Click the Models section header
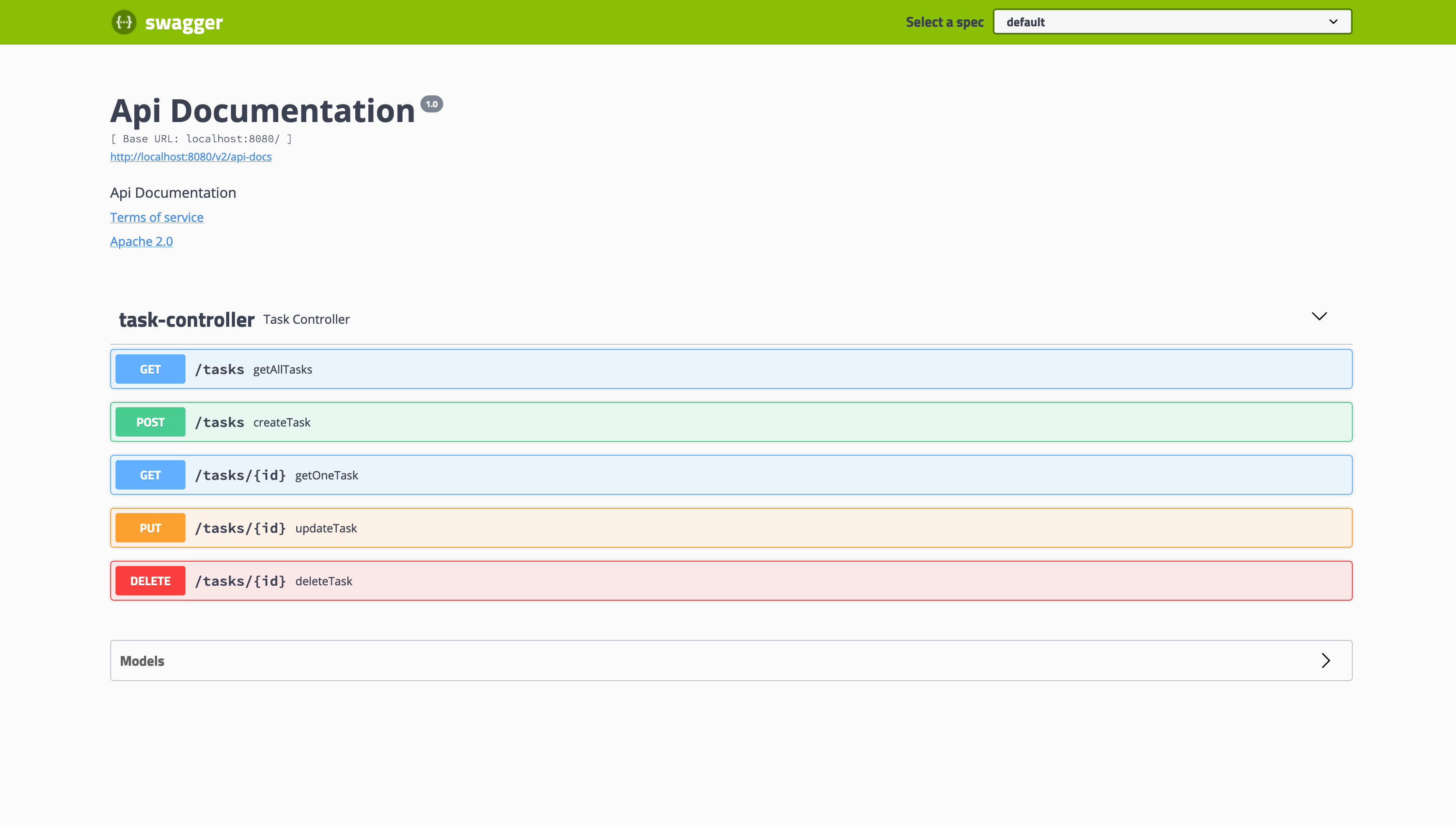1456x825 pixels. click(142, 660)
